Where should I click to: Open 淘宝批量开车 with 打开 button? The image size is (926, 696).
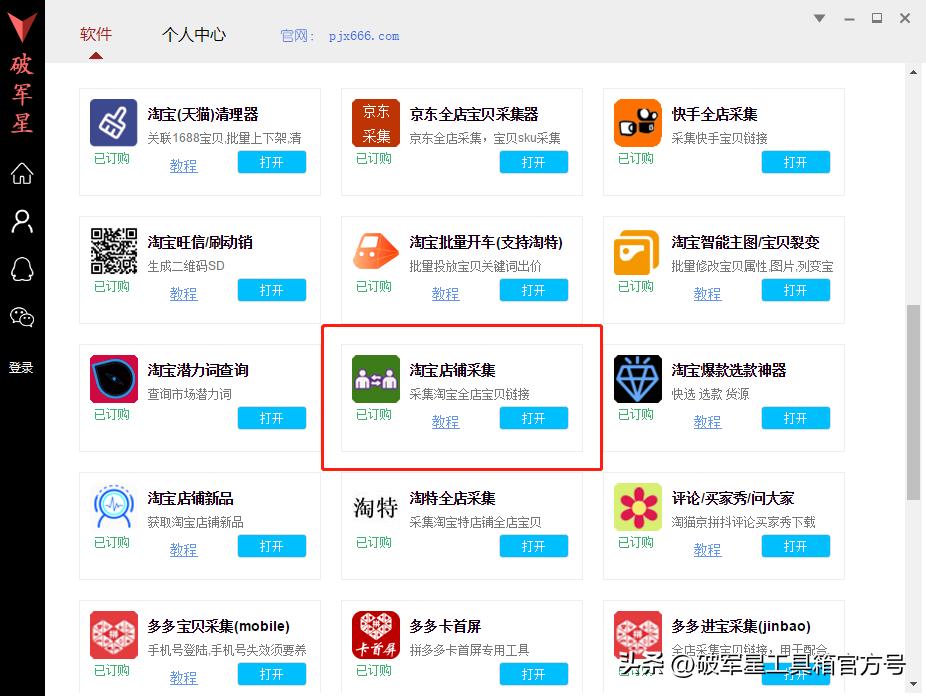(533, 290)
